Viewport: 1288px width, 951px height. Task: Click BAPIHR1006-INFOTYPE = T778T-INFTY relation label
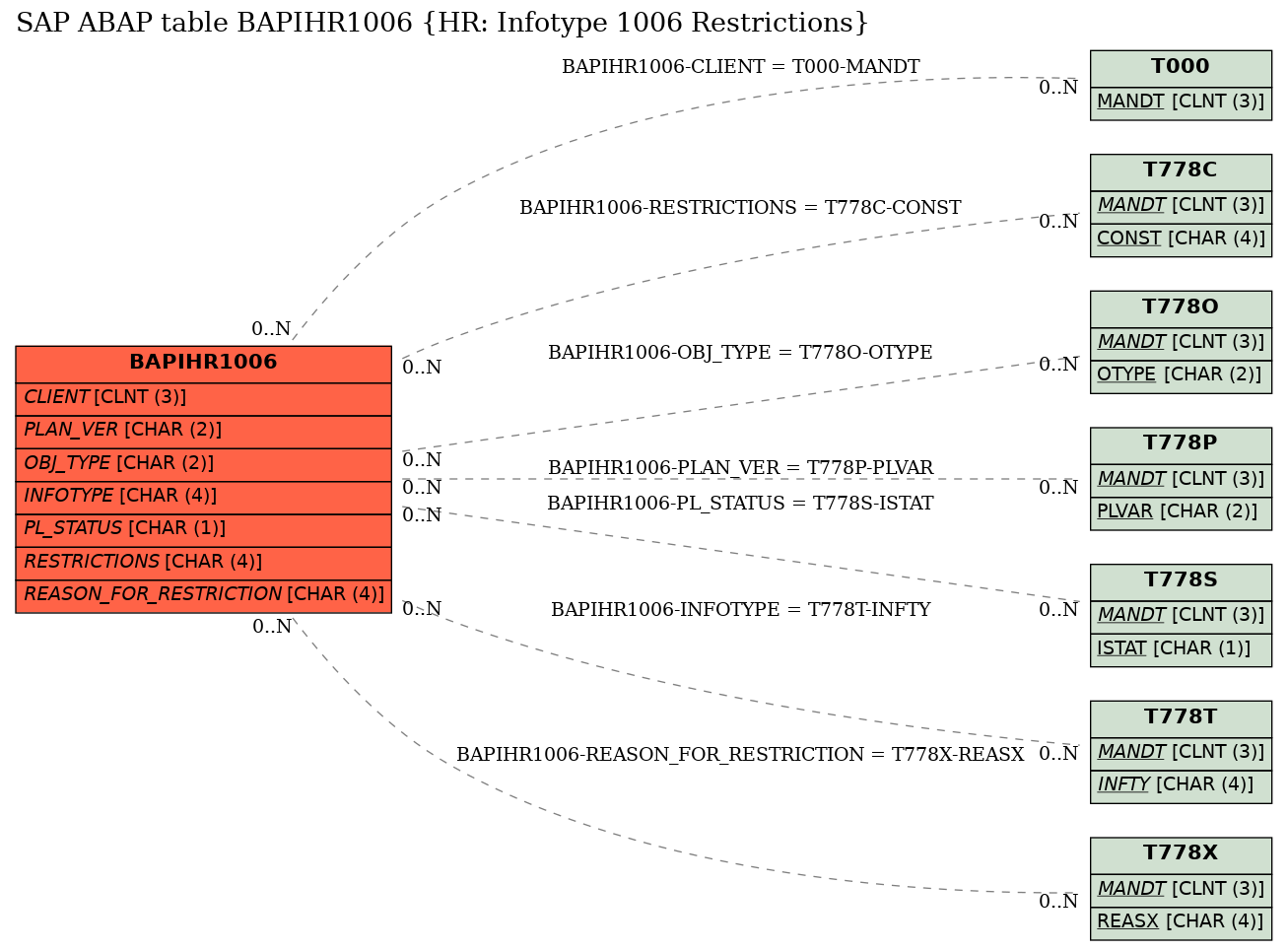[740, 610]
